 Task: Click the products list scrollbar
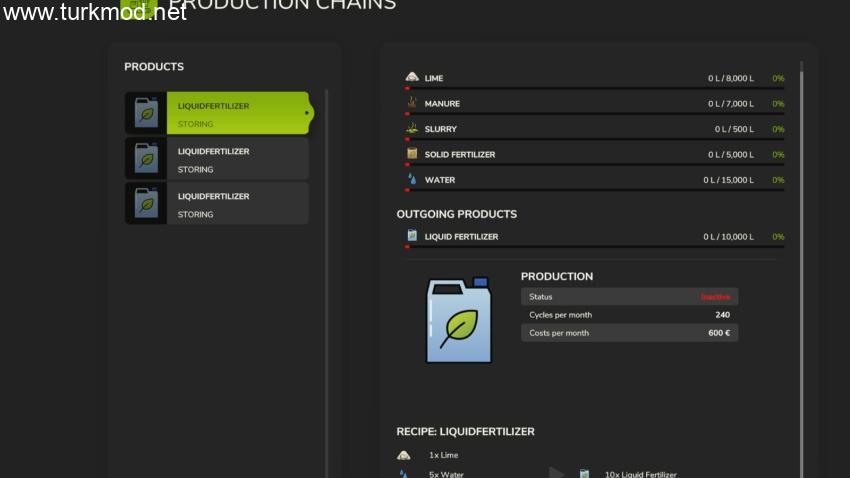point(326,282)
